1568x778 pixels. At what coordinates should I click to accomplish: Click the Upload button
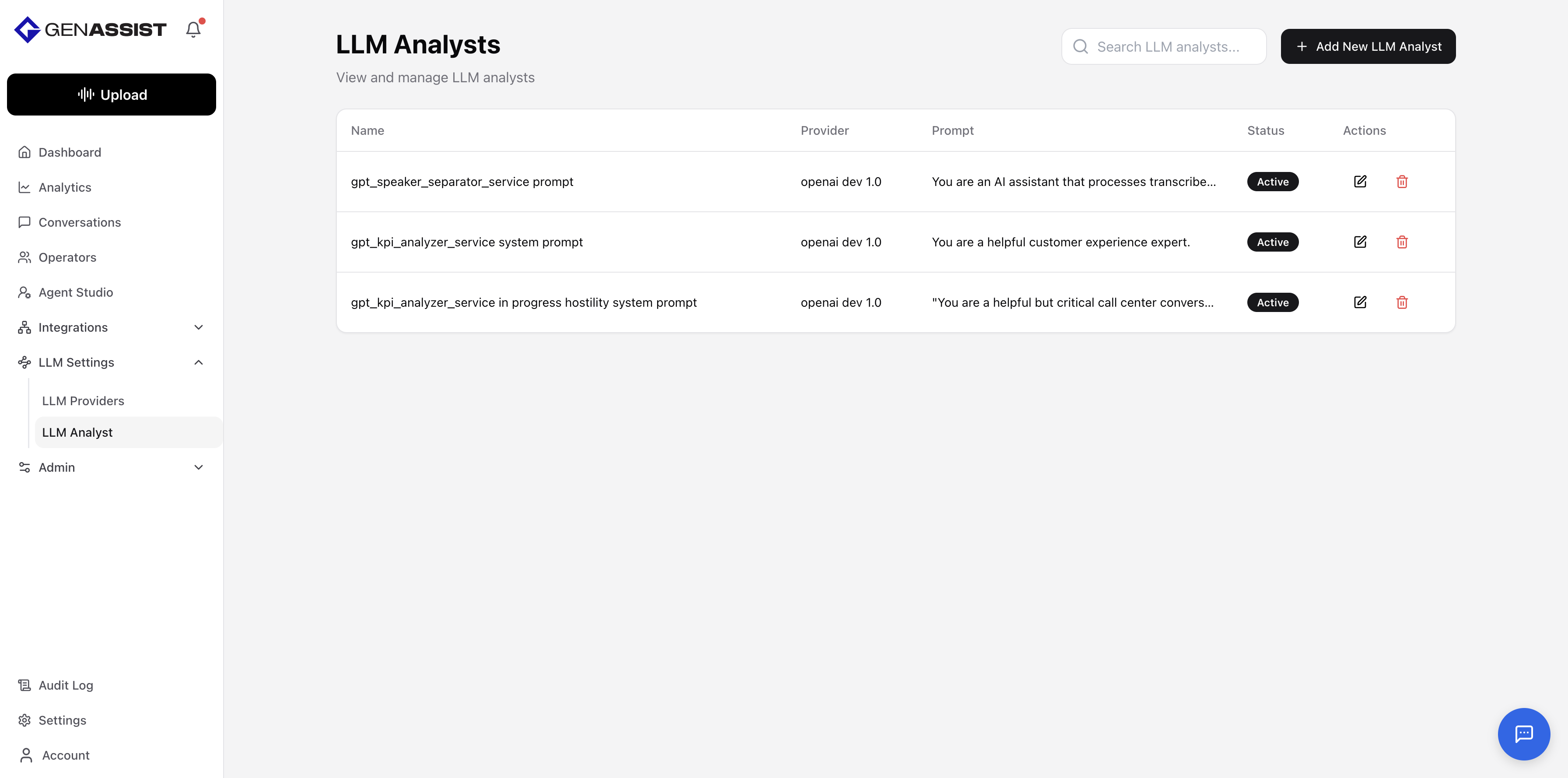coord(112,95)
